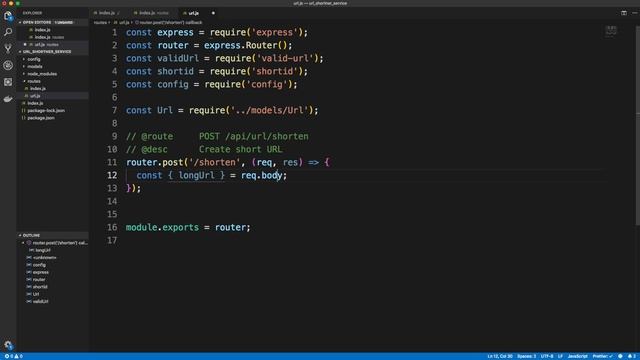
Task: Click variable icon beside config in Outline
Action: click(29, 265)
